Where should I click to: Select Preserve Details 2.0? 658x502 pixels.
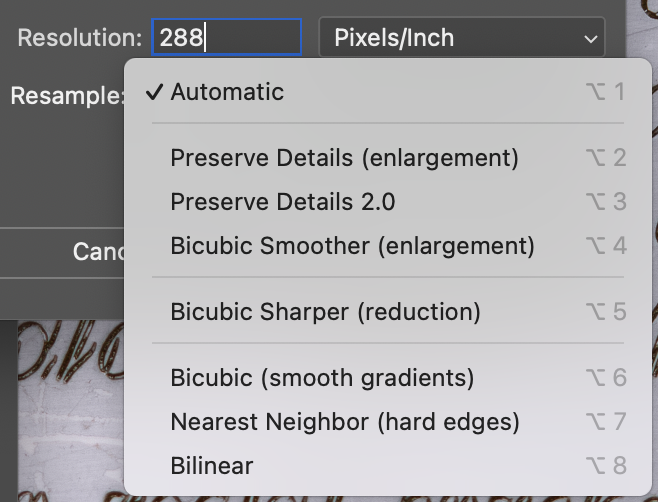click(283, 202)
